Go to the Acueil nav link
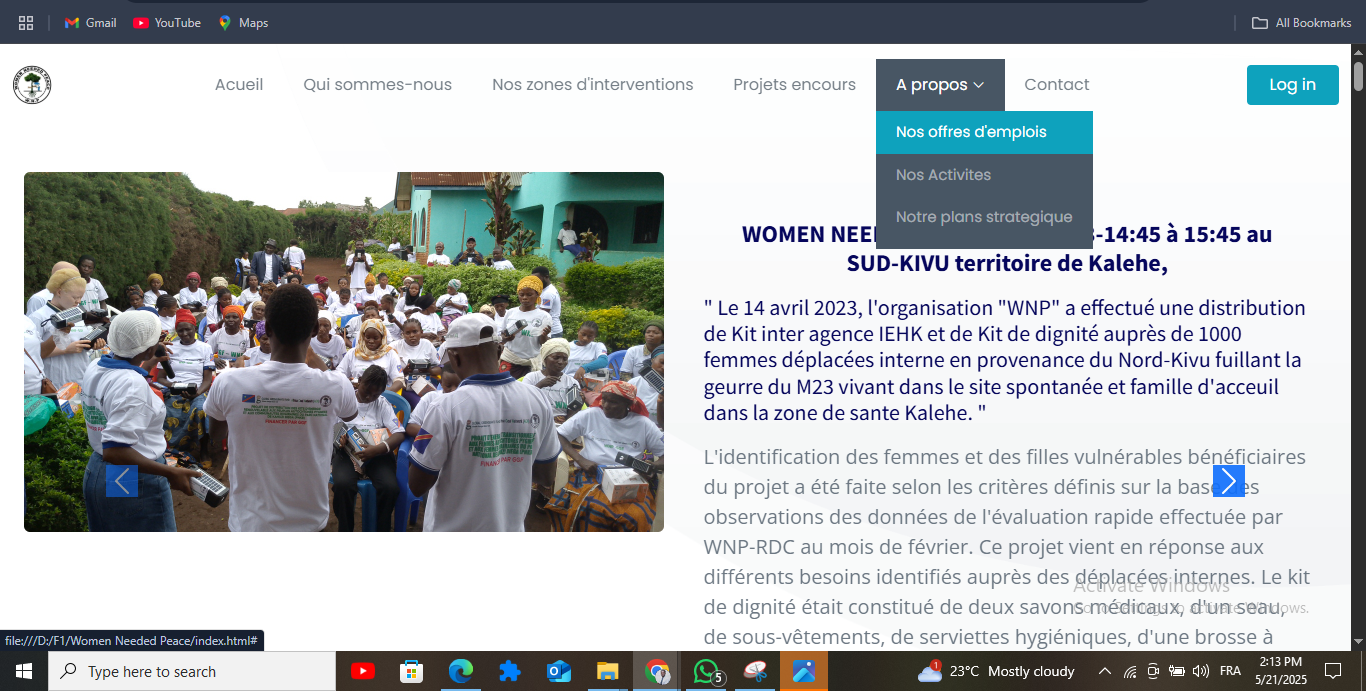 239,85
